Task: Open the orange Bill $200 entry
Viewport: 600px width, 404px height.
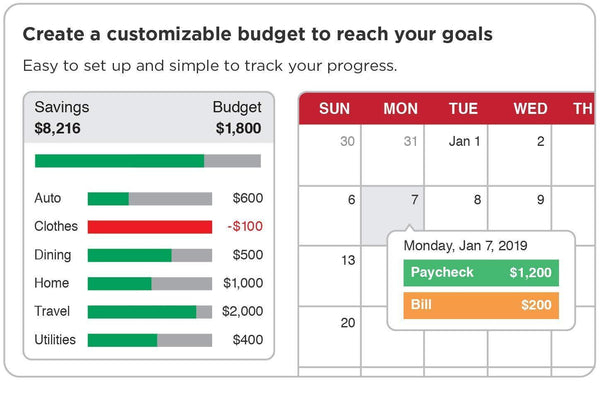Action: (481, 305)
